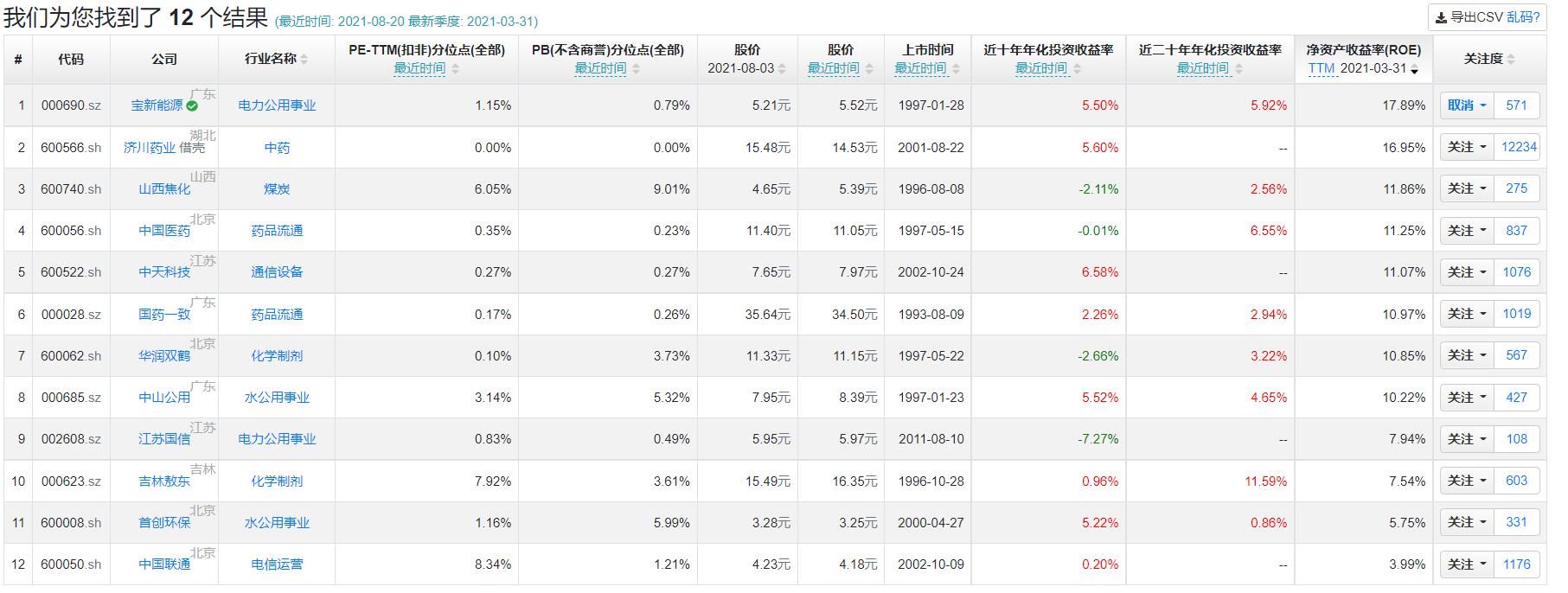Sort table by 行业名称 column arrows
Image resolution: width=1568 pixels, height=593 pixels.
[x=304, y=60]
